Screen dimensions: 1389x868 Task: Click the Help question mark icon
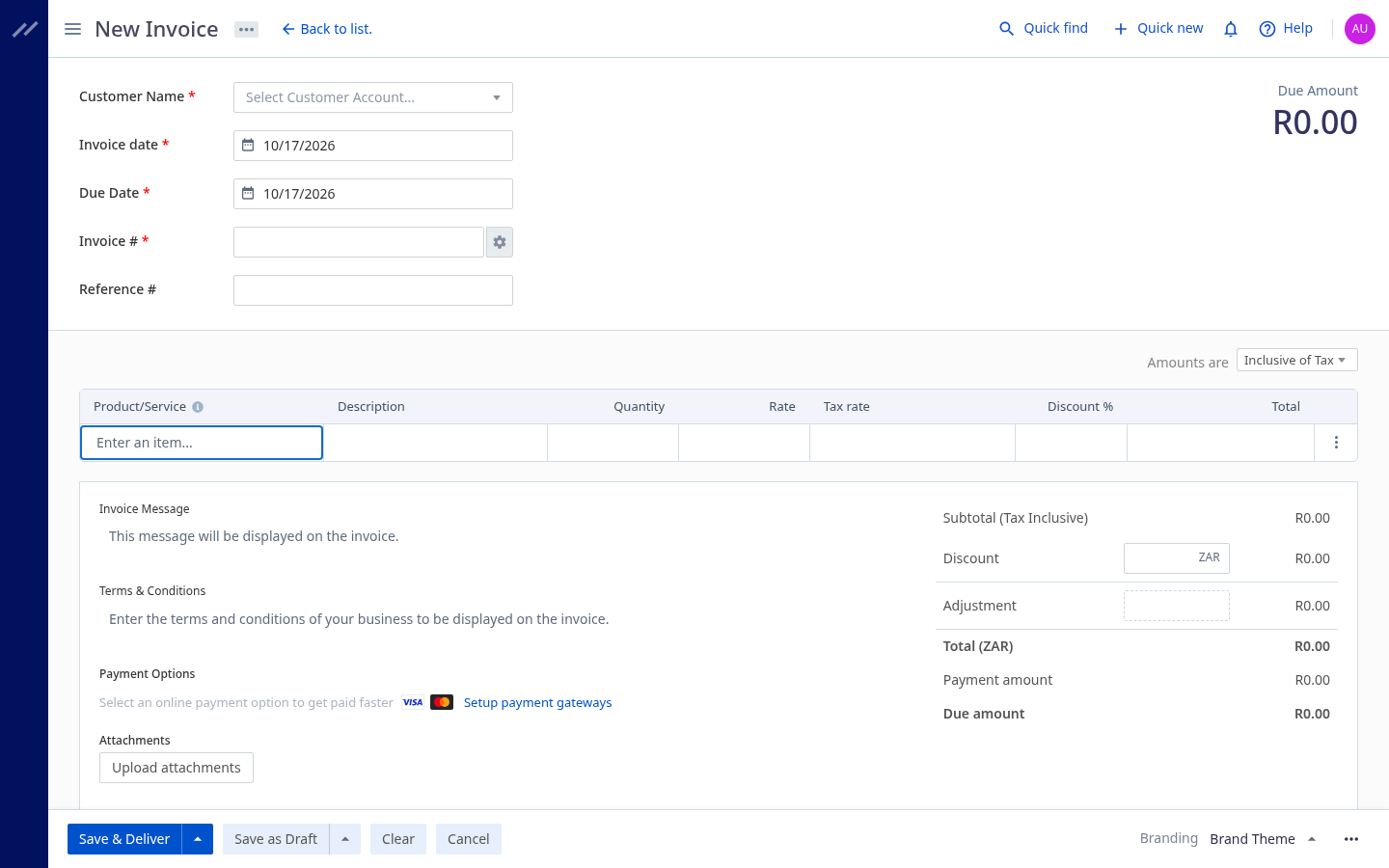coord(1267,29)
